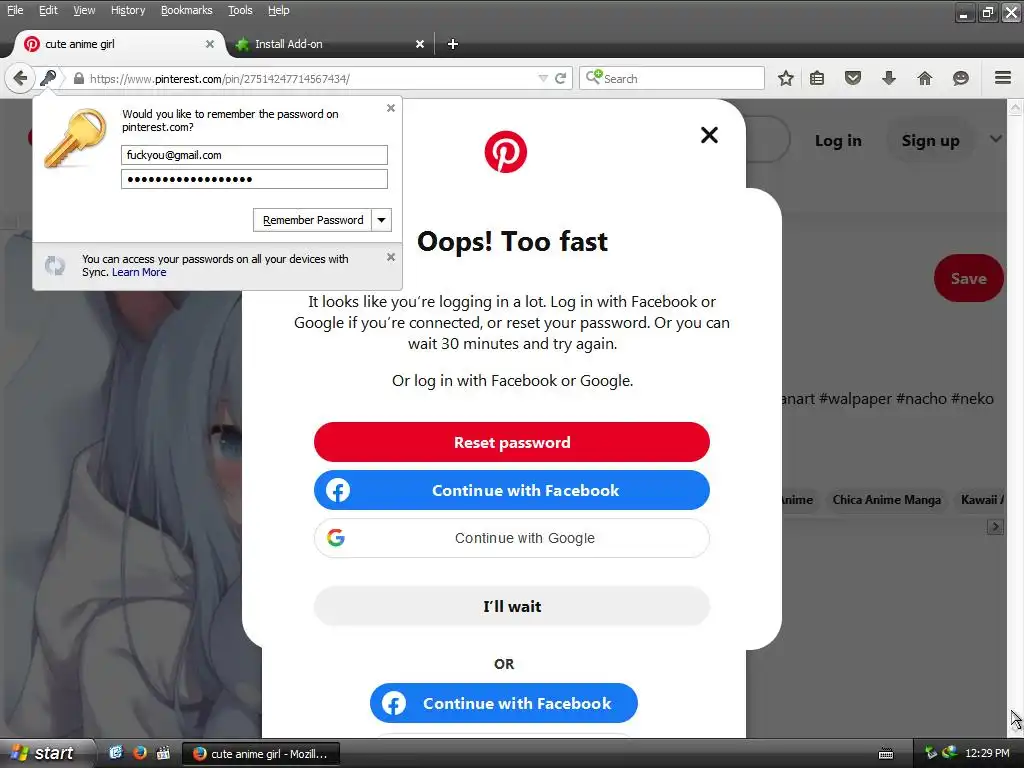This screenshot has width=1024, height=768.
Task: Click the Remember Password button
Action: pos(313,220)
